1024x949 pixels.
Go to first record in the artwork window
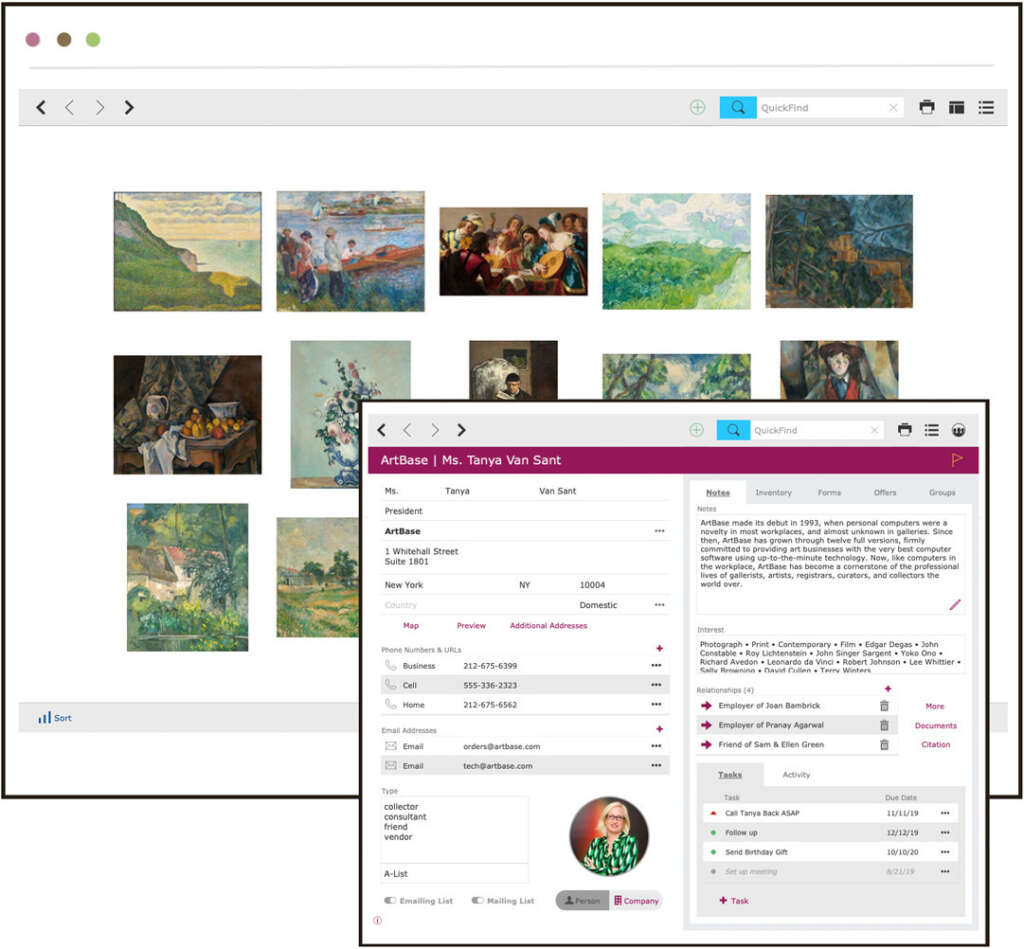click(x=41, y=107)
